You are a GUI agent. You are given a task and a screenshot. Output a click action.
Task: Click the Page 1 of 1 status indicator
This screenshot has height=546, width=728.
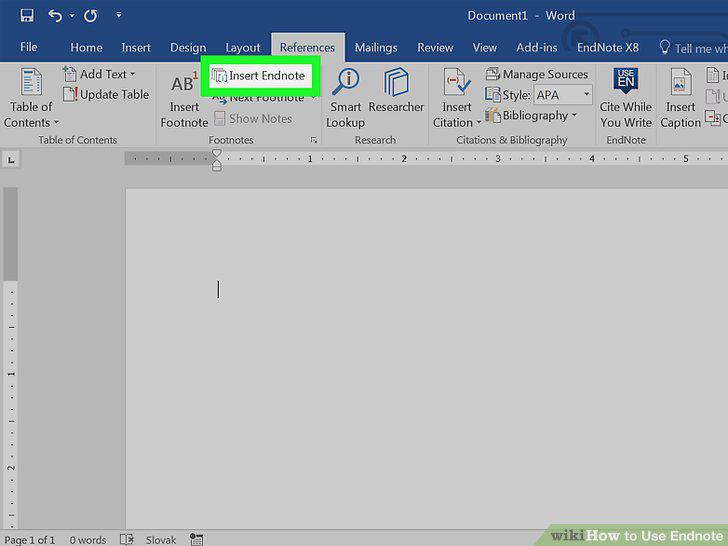[x=30, y=540]
